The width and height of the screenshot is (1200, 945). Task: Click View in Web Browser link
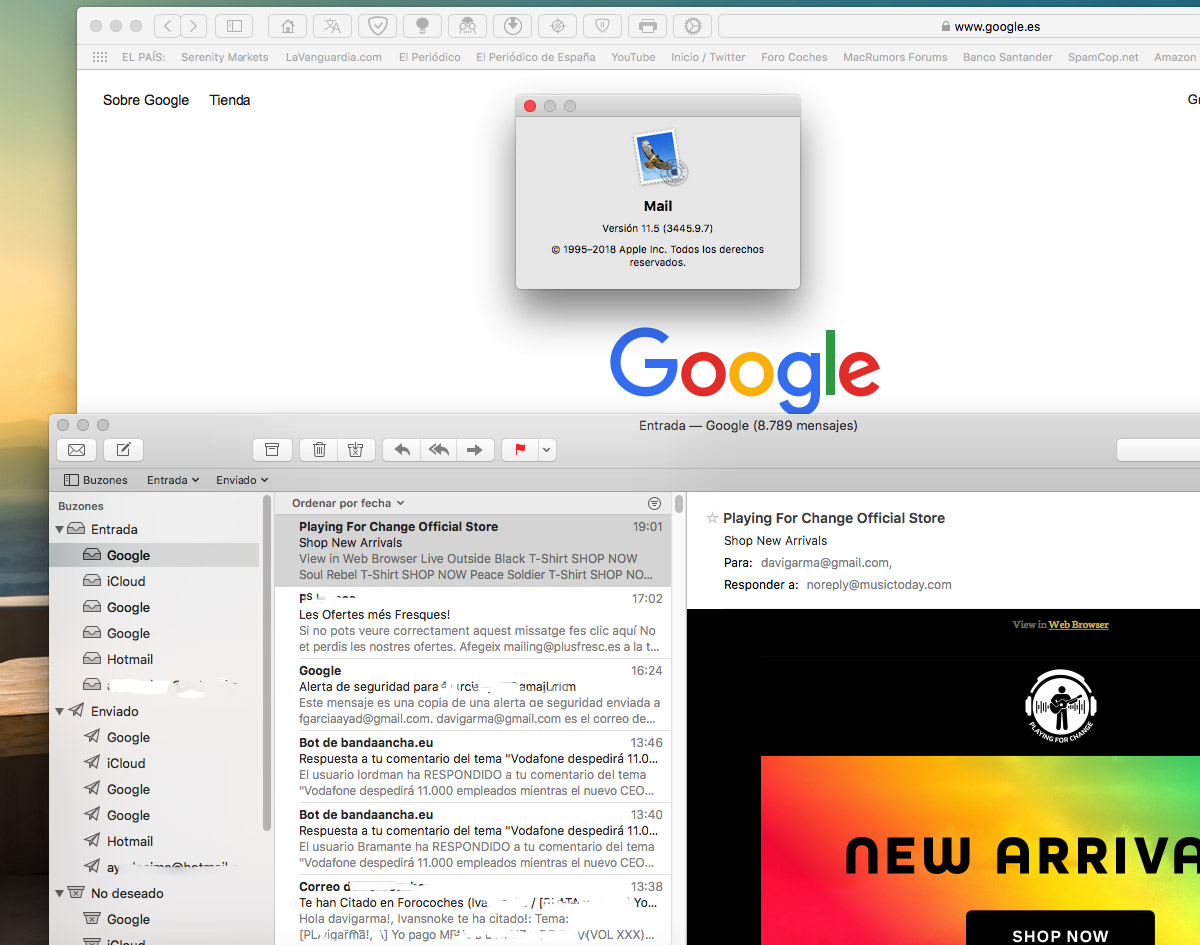(x=1078, y=624)
